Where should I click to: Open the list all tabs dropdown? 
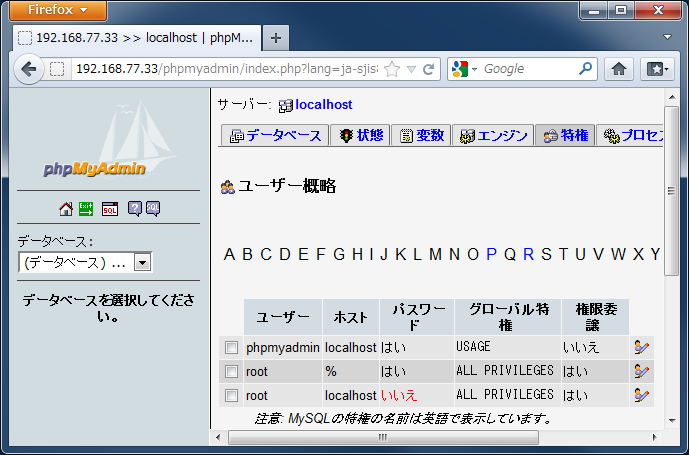(667, 37)
